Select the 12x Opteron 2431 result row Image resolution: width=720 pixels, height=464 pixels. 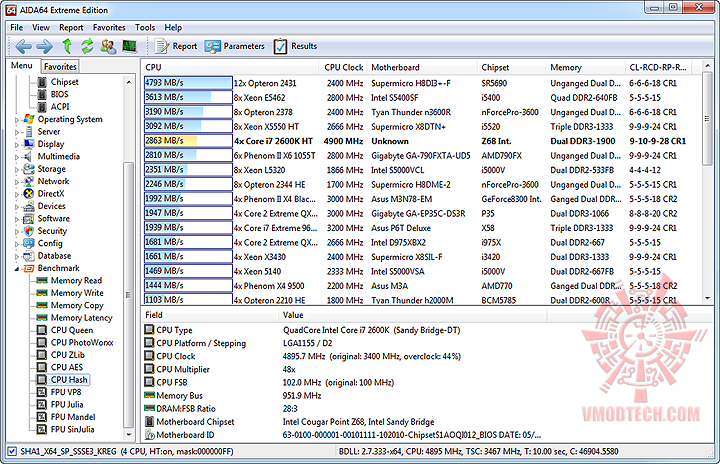pos(421,83)
